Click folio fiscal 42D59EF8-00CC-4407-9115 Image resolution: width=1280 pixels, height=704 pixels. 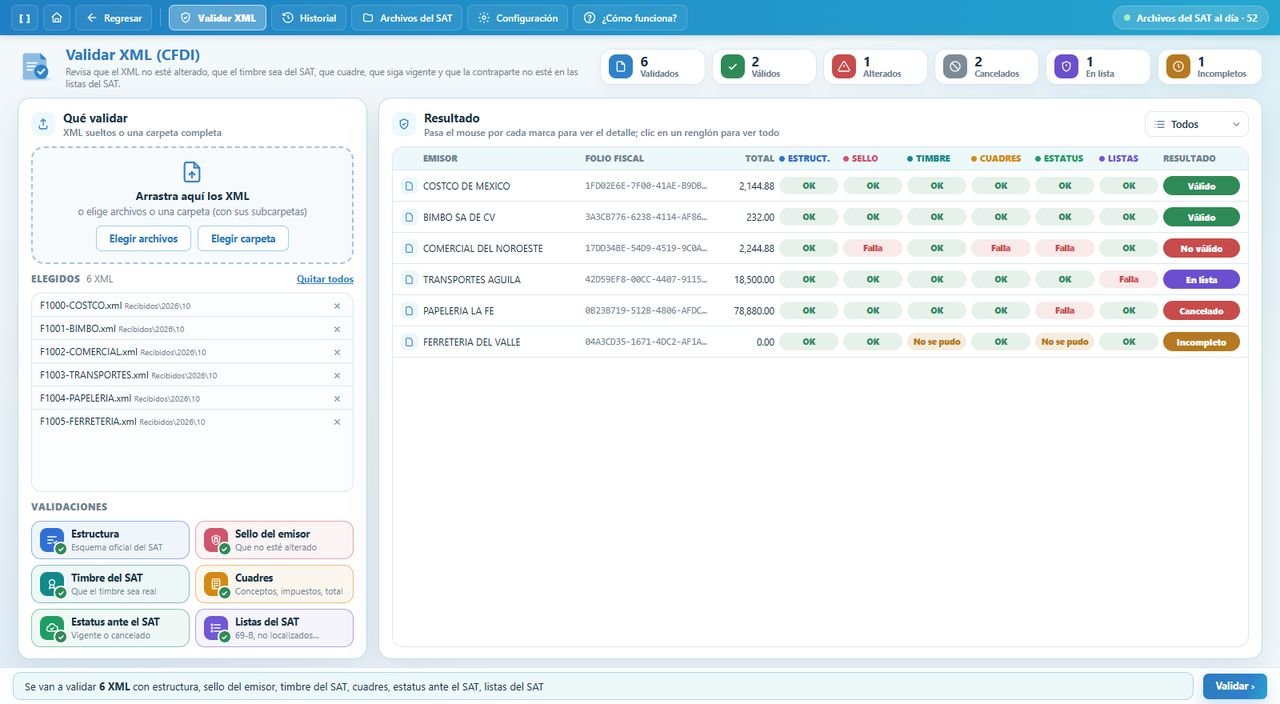[646, 280]
